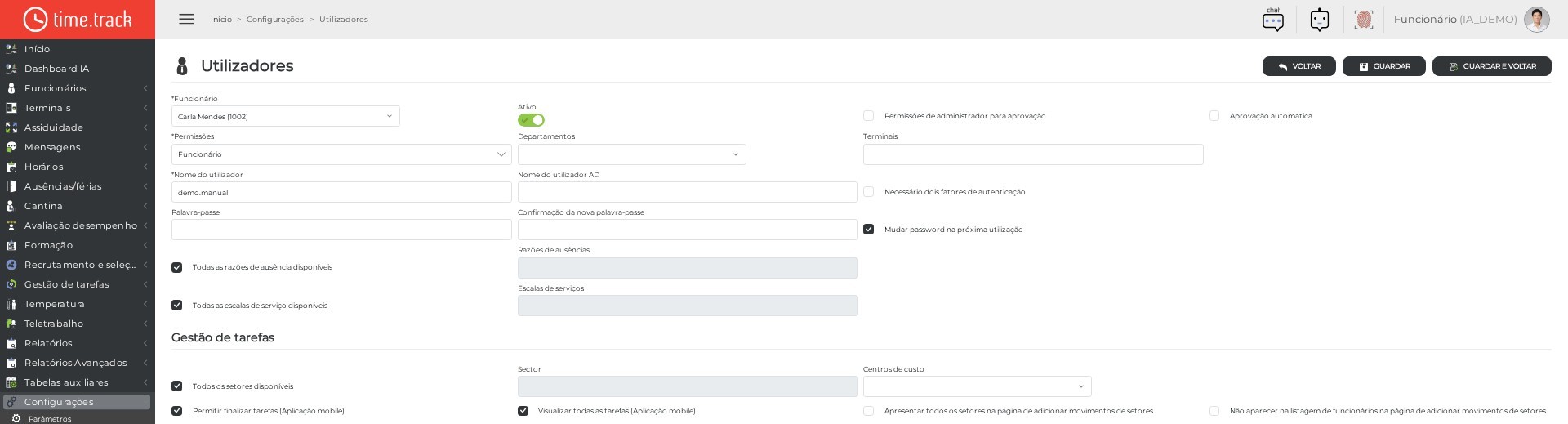Screen dimensions: 1568x424
Task: Enable Aprovação automática checkbox
Action: 1214,116
